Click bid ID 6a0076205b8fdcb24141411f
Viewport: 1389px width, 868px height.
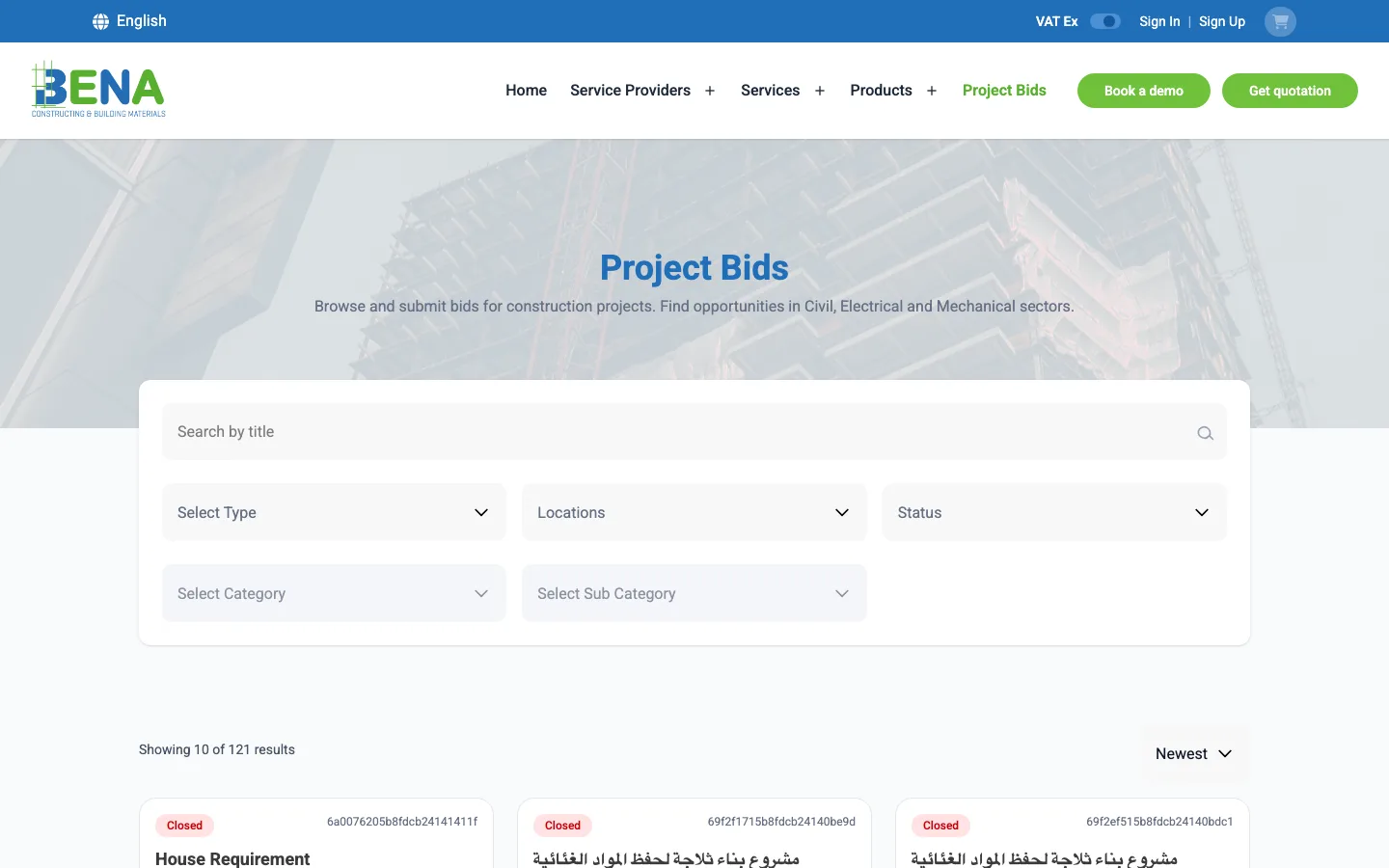(402, 822)
